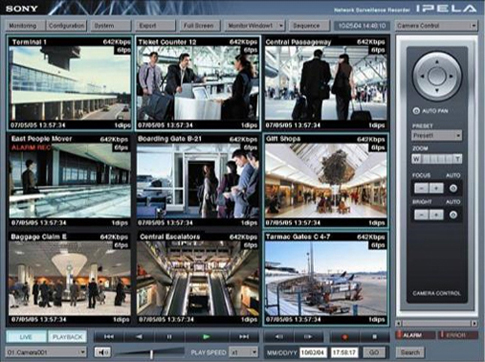Step one frame forward
485x362 pixels.
pos(308,337)
